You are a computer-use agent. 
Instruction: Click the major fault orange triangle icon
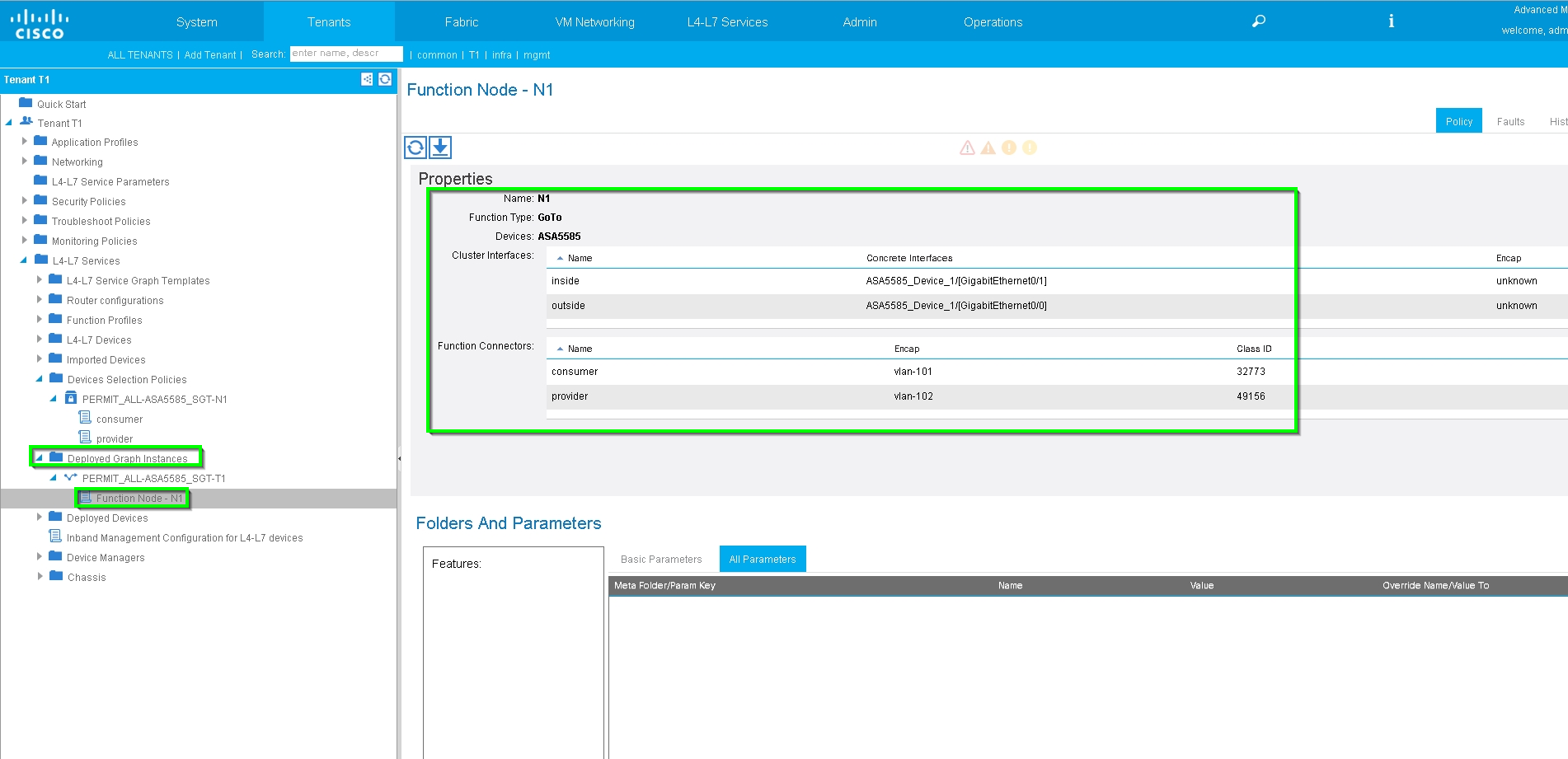click(988, 148)
